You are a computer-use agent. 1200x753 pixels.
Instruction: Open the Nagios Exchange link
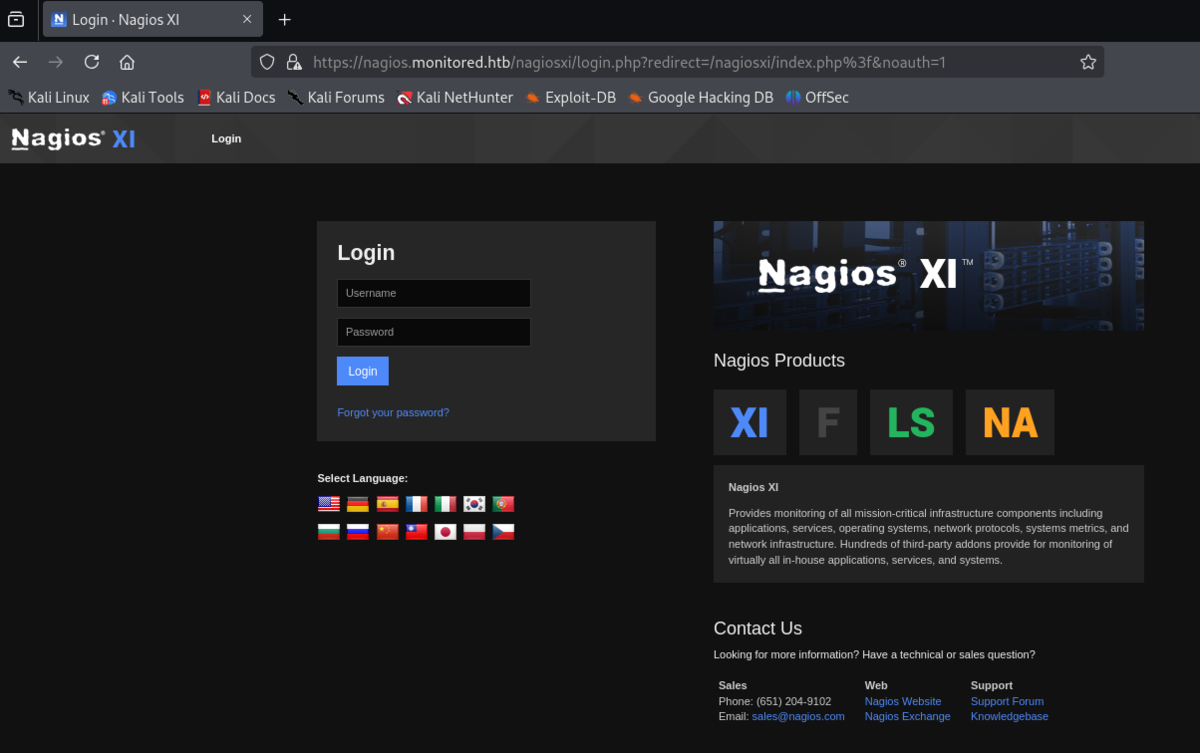coord(908,716)
